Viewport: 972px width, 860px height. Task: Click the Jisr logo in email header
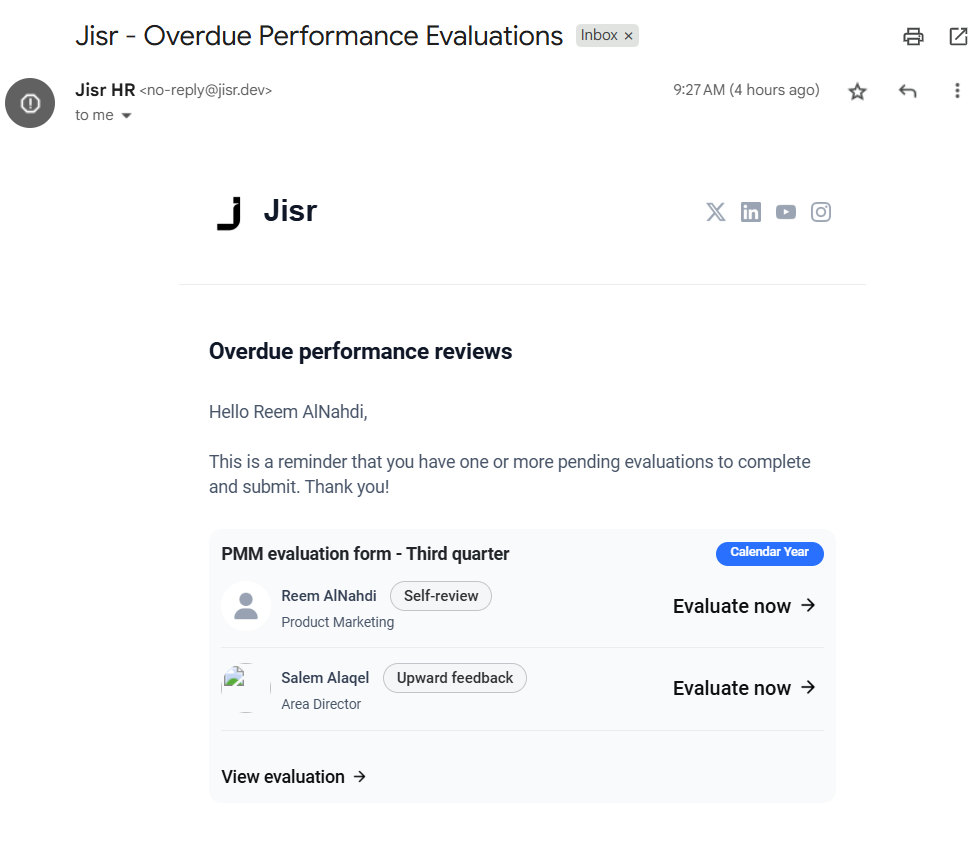(267, 212)
